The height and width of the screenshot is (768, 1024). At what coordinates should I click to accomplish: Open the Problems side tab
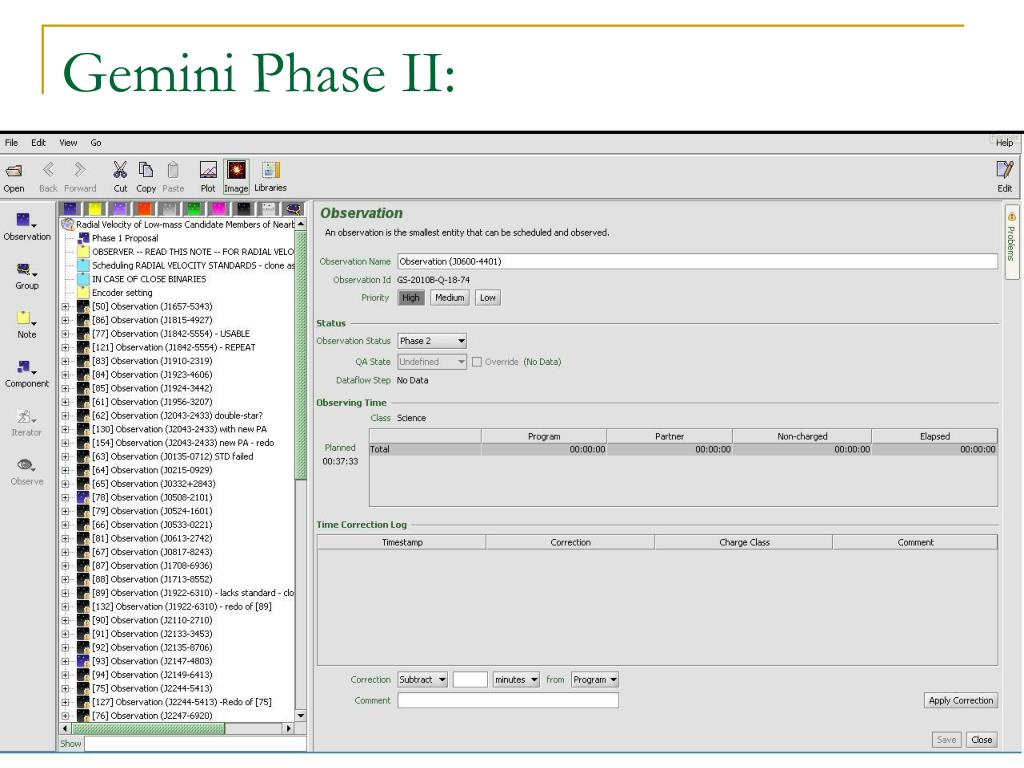click(x=1011, y=242)
